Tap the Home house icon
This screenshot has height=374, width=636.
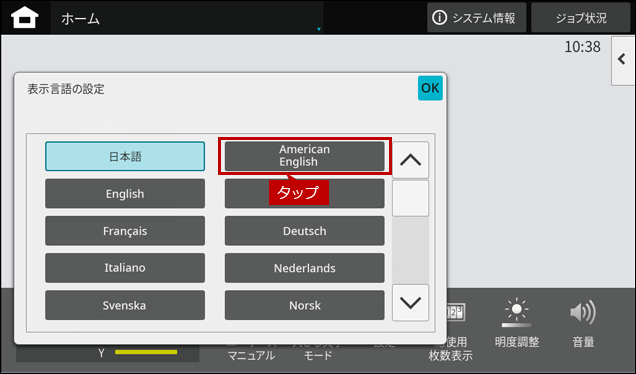coord(25,18)
